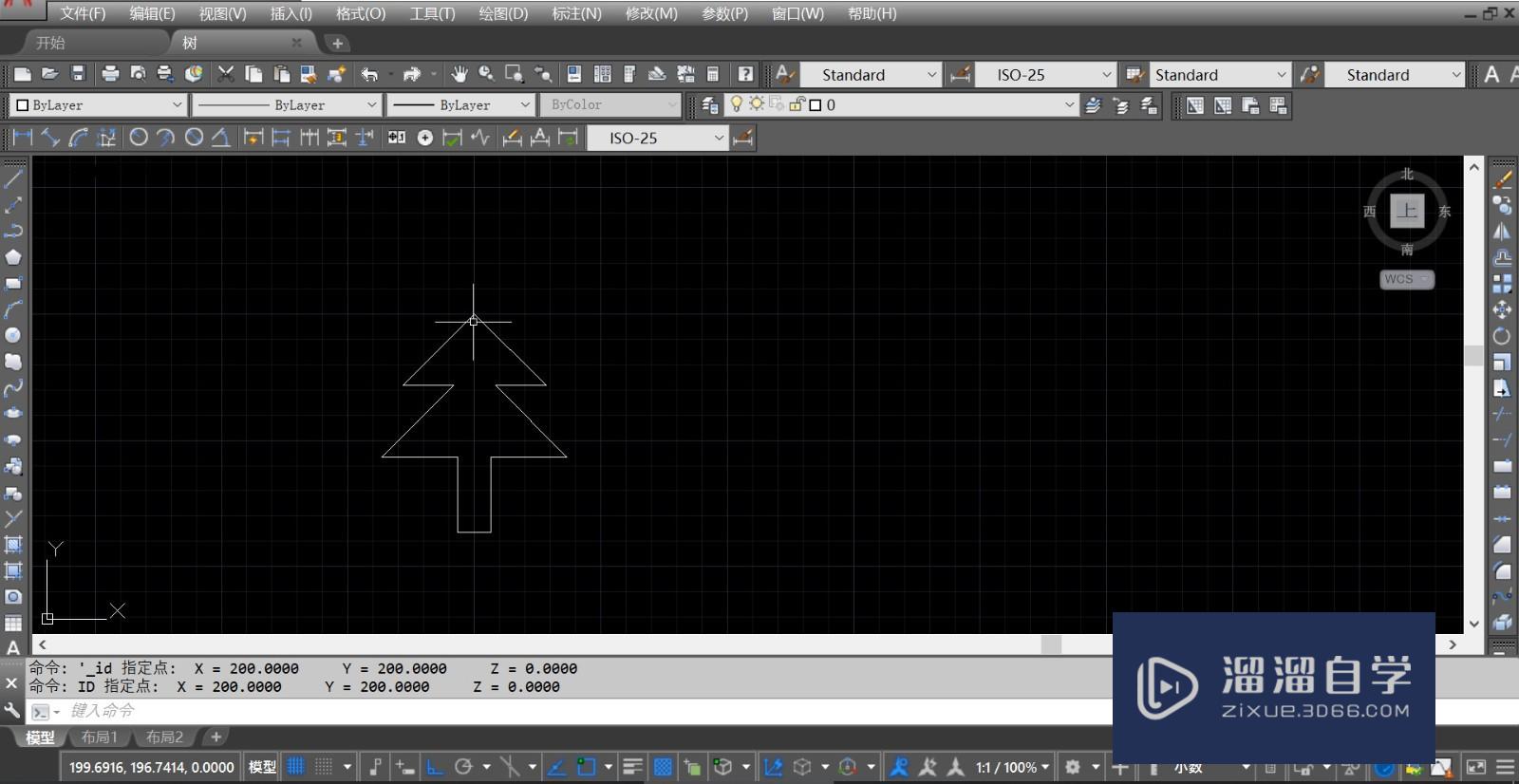Select the Linear dimension tool
The height and width of the screenshot is (784, 1519).
tap(23, 138)
